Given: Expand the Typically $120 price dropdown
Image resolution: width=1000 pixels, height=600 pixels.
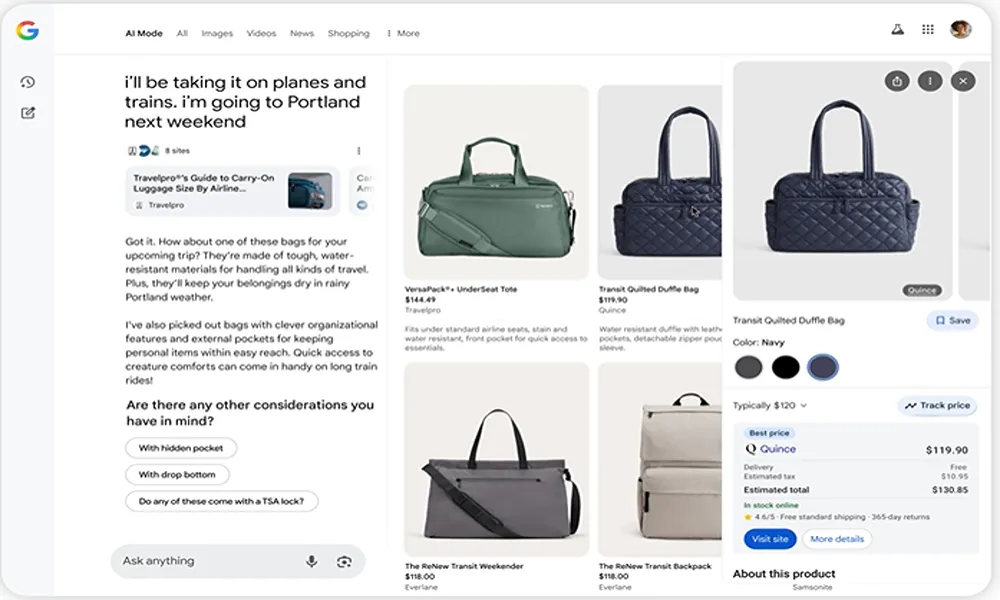Looking at the screenshot, I should pyautogui.click(x=770, y=406).
